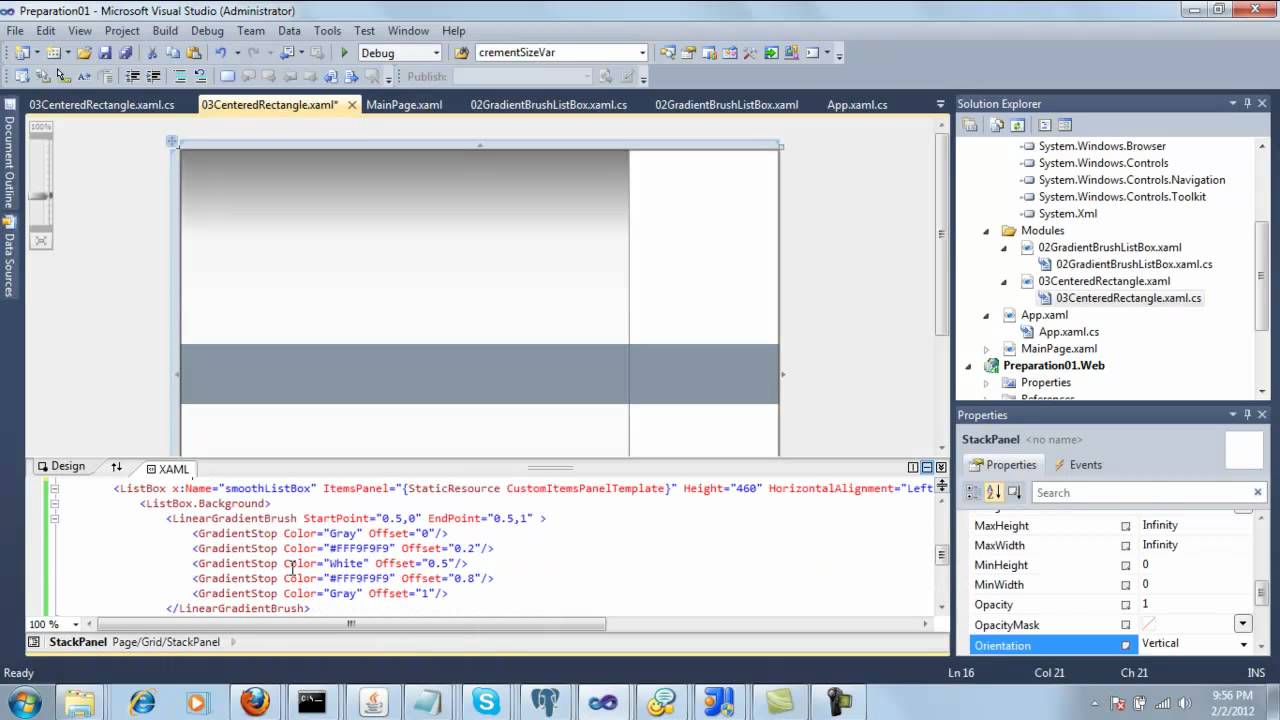Swap Design and XAML panes icon
The width and height of the screenshot is (1280, 720).
click(x=116, y=467)
